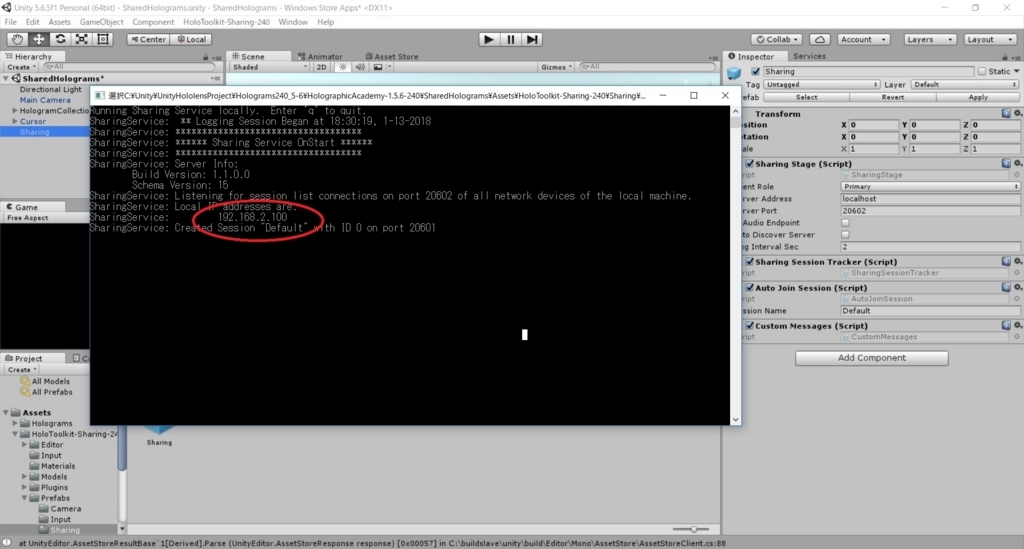
Task: Open the Layer dropdown (Default)
Action: pyautogui.click(x=965, y=84)
